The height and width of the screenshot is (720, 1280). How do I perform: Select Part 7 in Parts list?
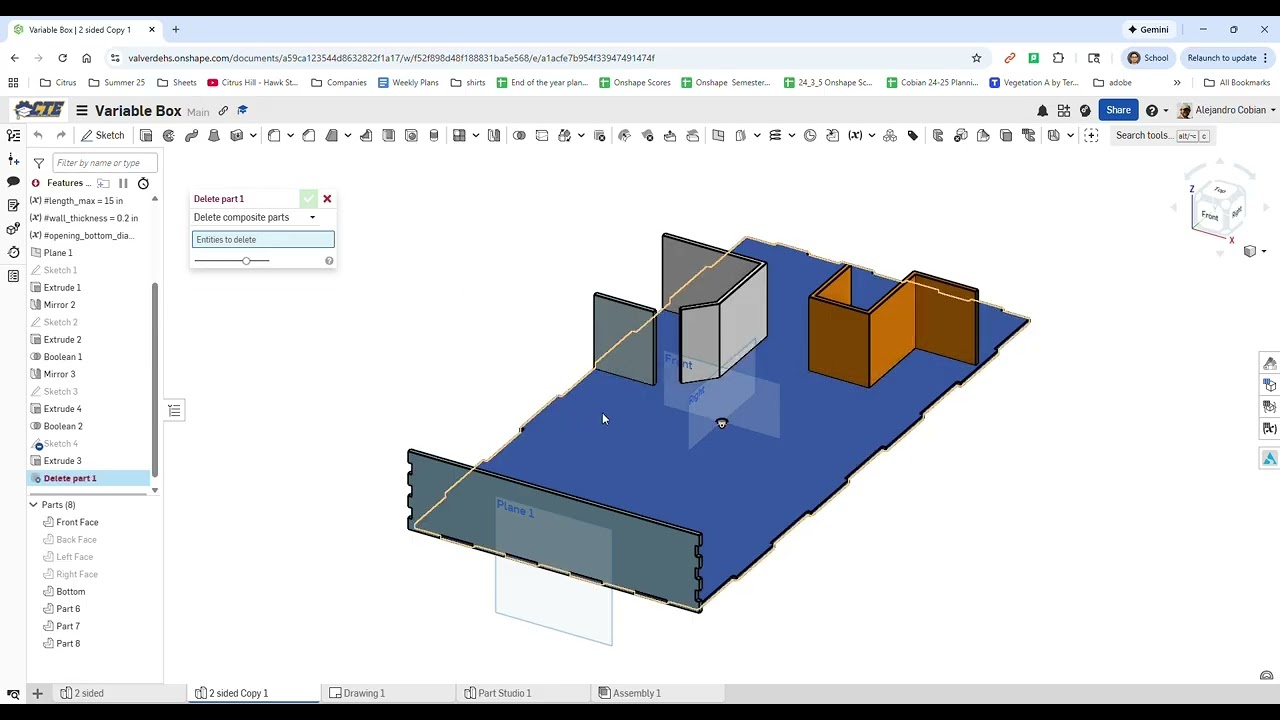pos(68,626)
